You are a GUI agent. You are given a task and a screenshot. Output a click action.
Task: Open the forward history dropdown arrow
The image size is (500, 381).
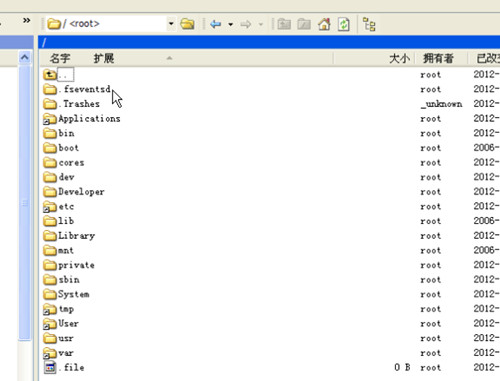261,24
